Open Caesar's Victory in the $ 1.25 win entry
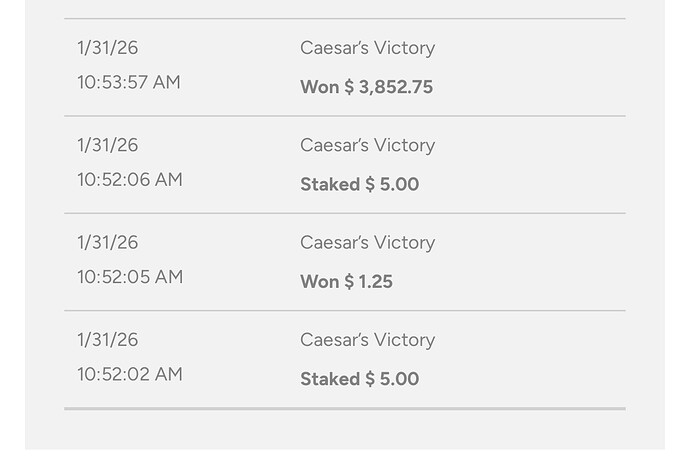690x471 pixels. click(367, 242)
